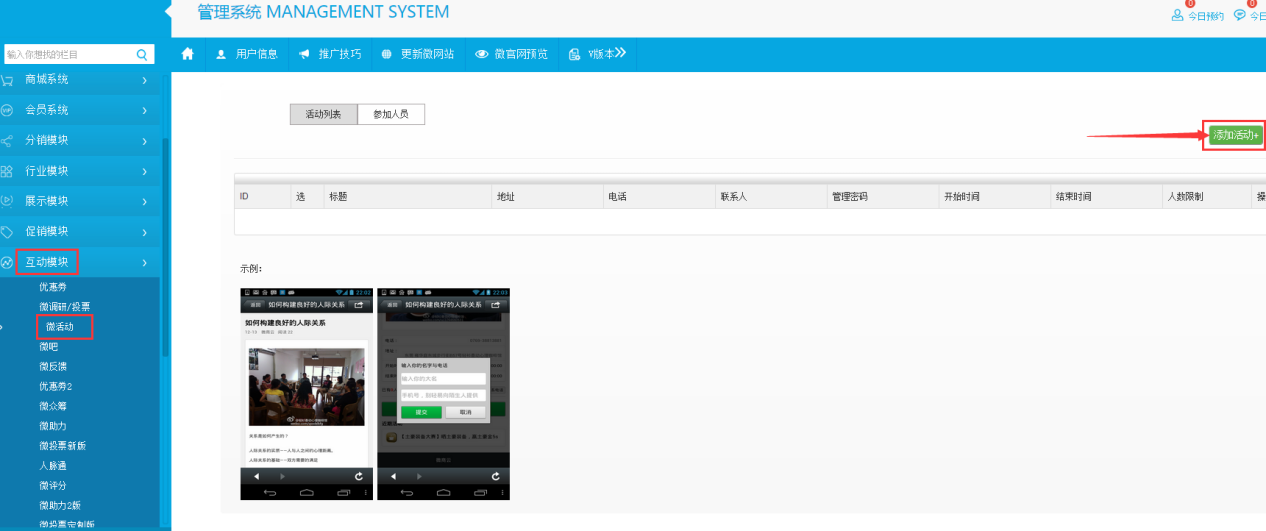
Task: Click the sidebar search input field
Action: pyautogui.click(x=68, y=54)
